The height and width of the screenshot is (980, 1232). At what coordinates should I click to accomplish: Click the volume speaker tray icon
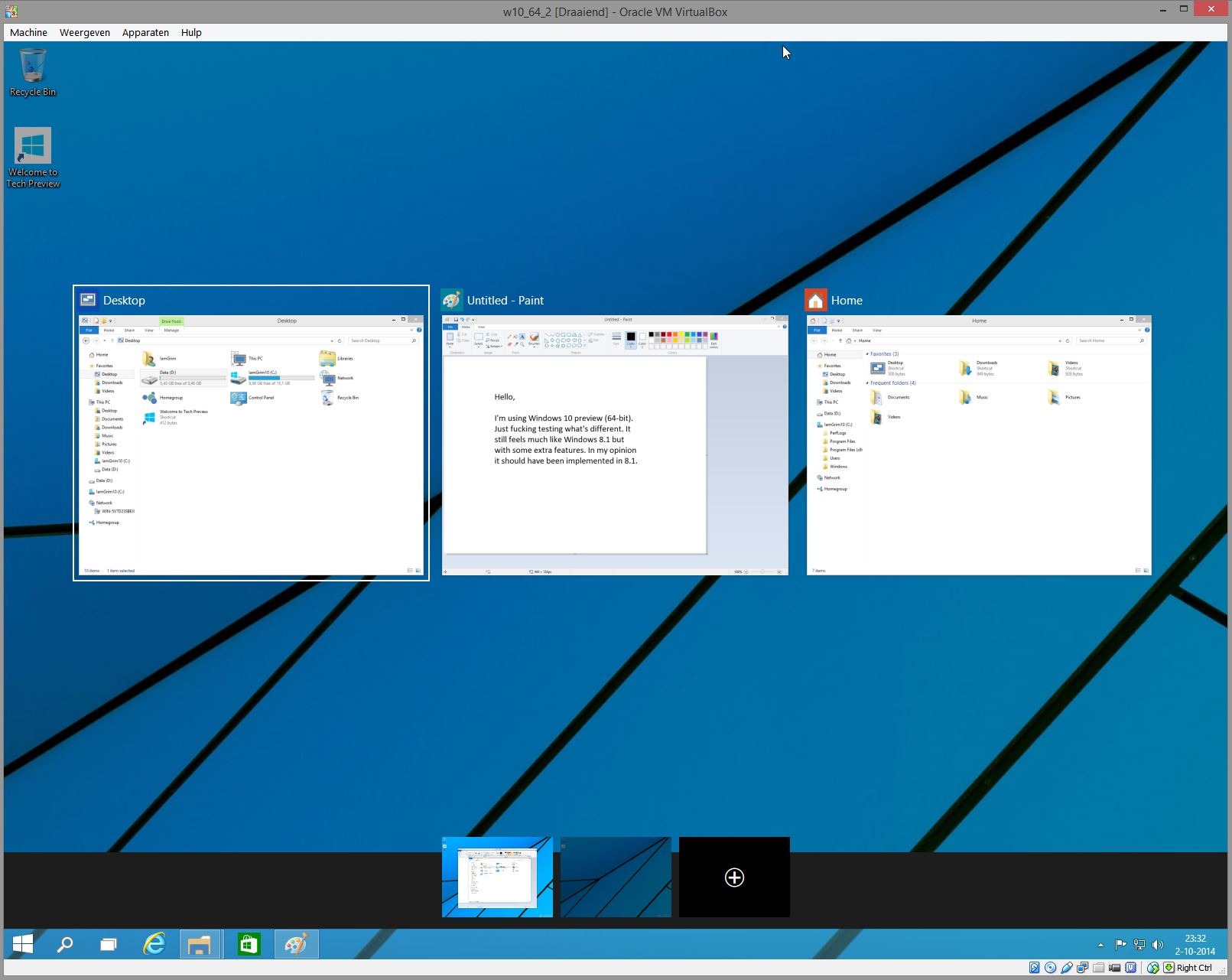[1158, 945]
